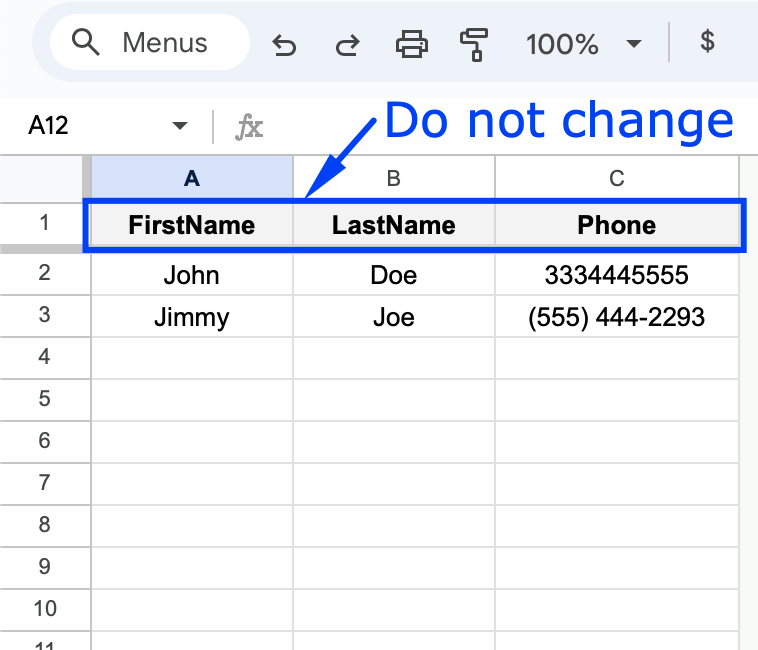Image resolution: width=758 pixels, height=650 pixels.
Task: Click the dollar currency format button
Action: (x=707, y=42)
